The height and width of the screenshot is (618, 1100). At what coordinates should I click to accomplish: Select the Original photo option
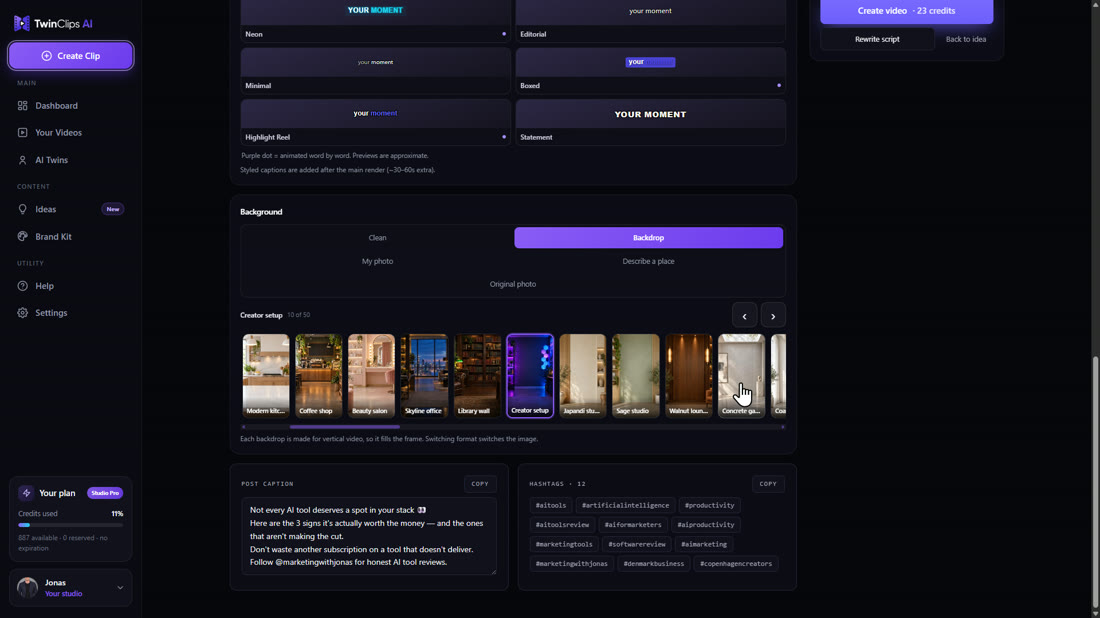[513, 284]
